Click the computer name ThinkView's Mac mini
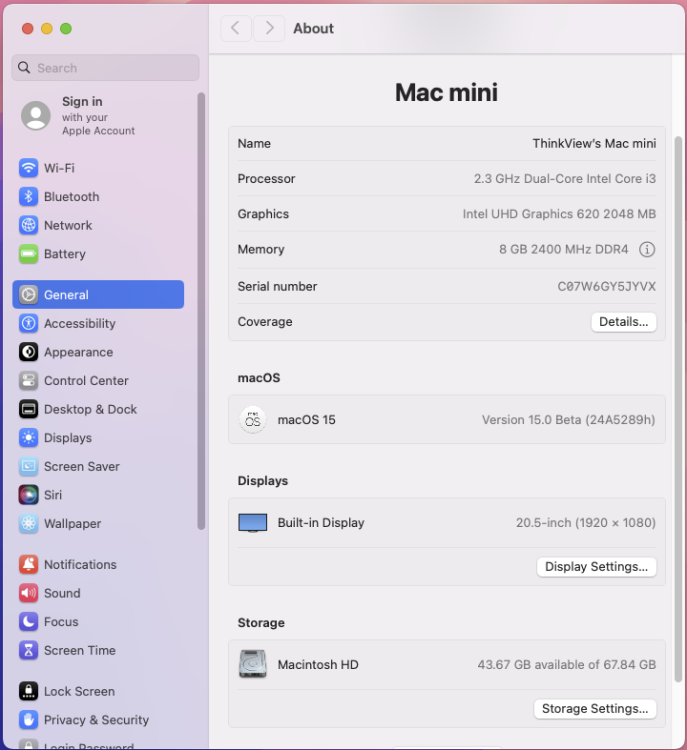This screenshot has width=687, height=750. 594,143
